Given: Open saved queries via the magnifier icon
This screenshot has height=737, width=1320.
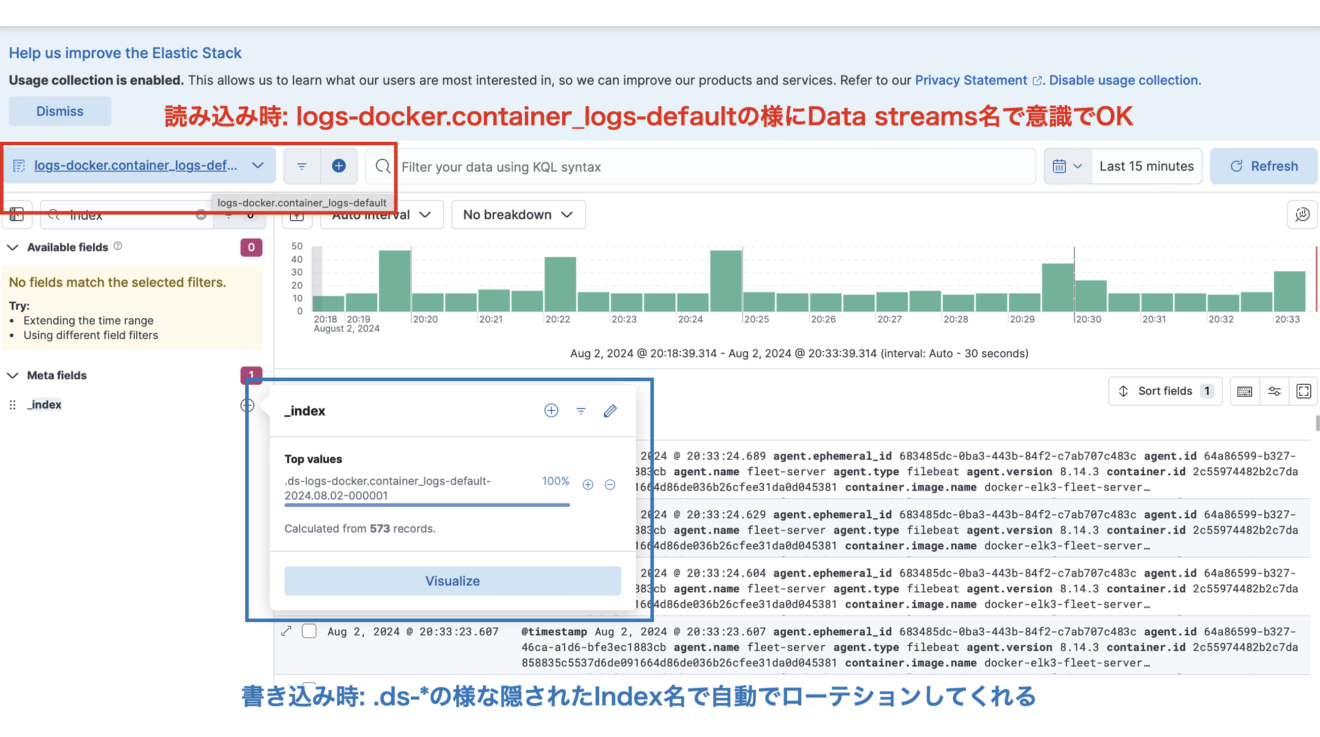Looking at the screenshot, I should (x=381, y=166).
